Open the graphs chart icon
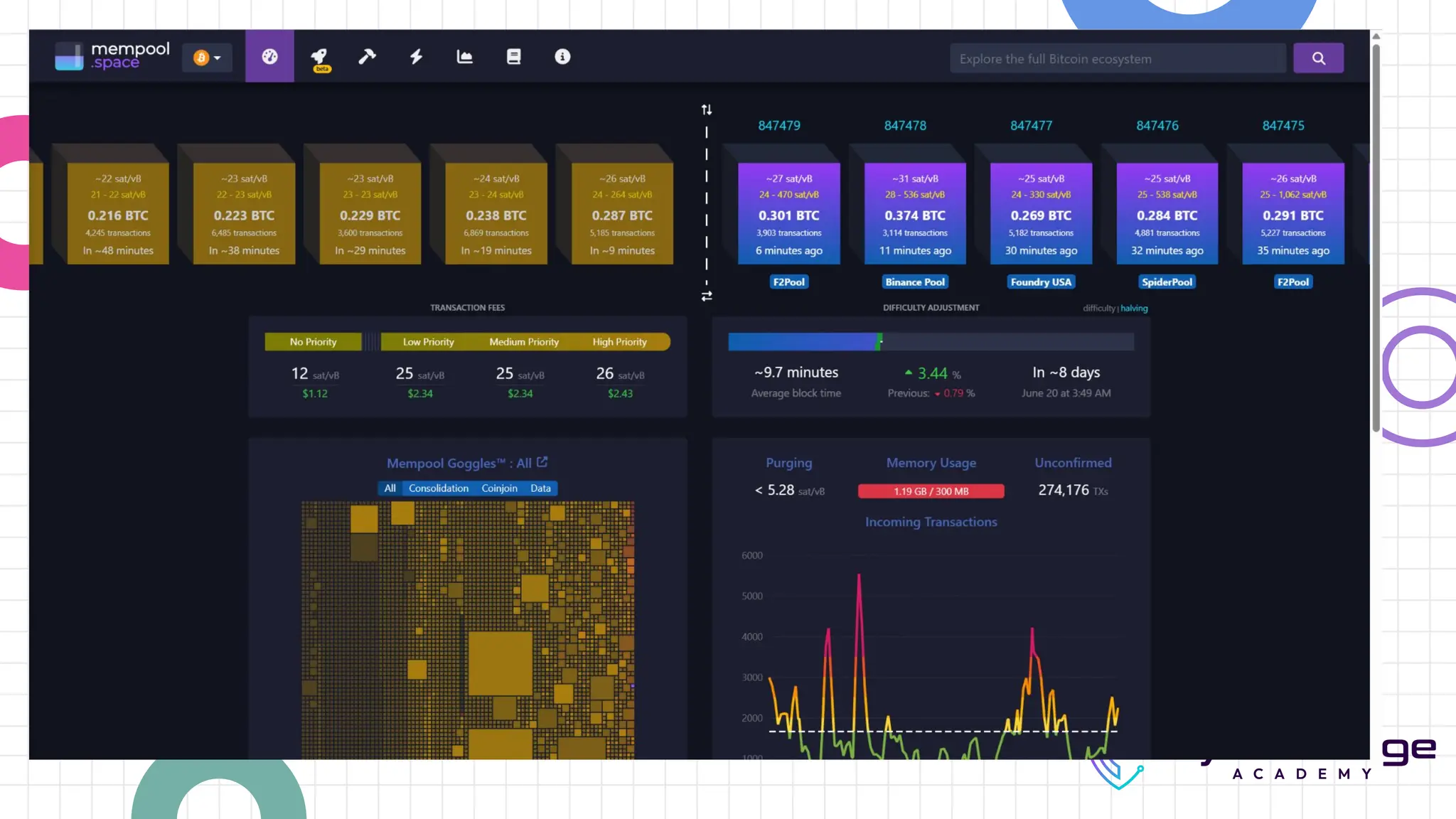 point(464,57)
